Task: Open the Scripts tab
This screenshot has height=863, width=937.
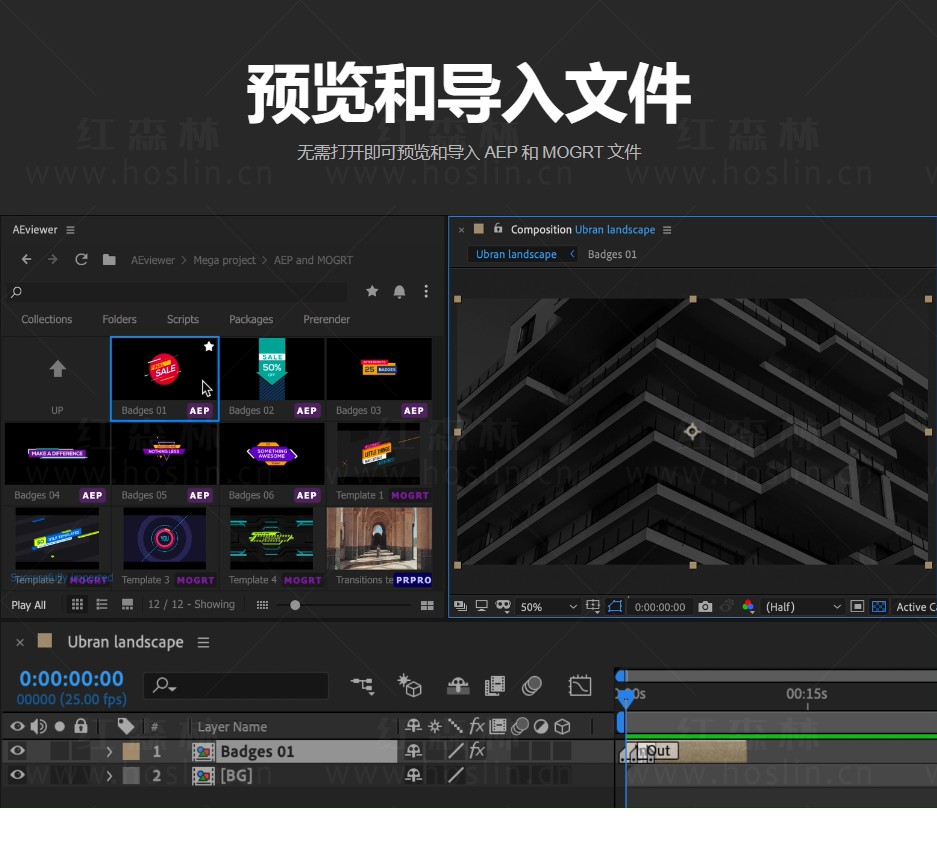Action: (x=183, y=319)
